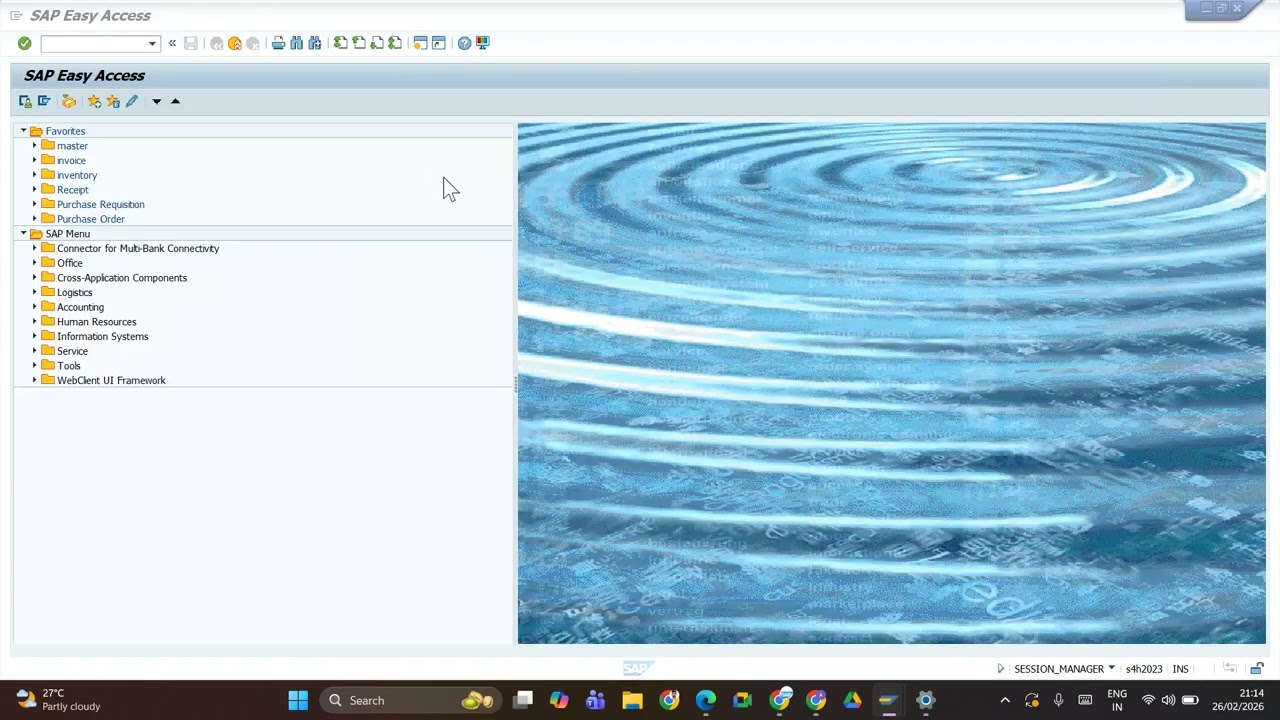Screen dimensions: 1280x720
Task: Open Microsoft Teams from taskbar
Action: click(596, 700)
